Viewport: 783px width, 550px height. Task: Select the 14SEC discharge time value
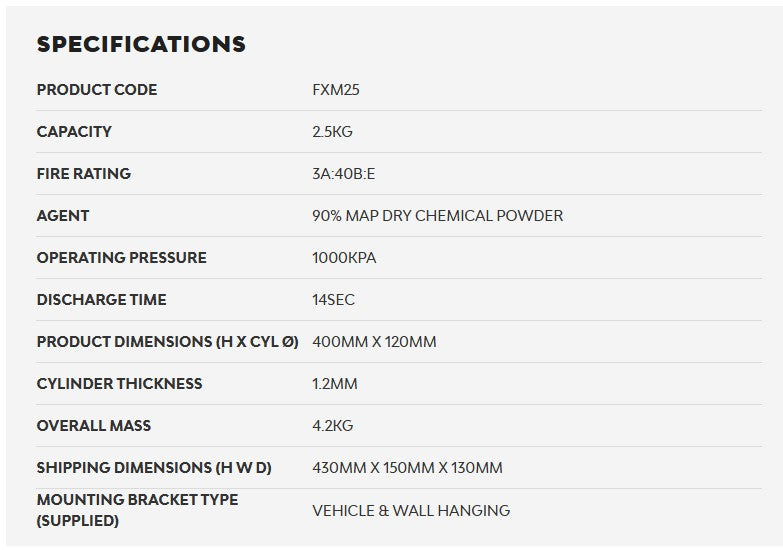point(333,300)
